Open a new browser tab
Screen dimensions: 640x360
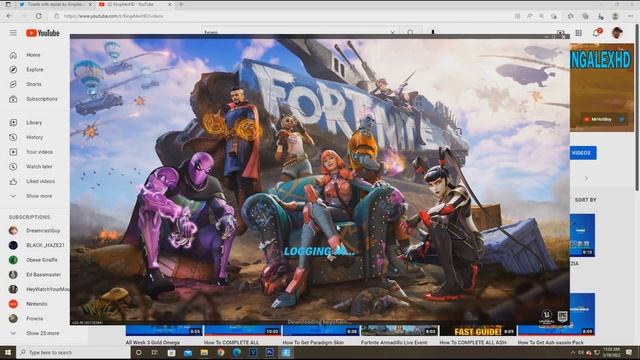[181, 4]
